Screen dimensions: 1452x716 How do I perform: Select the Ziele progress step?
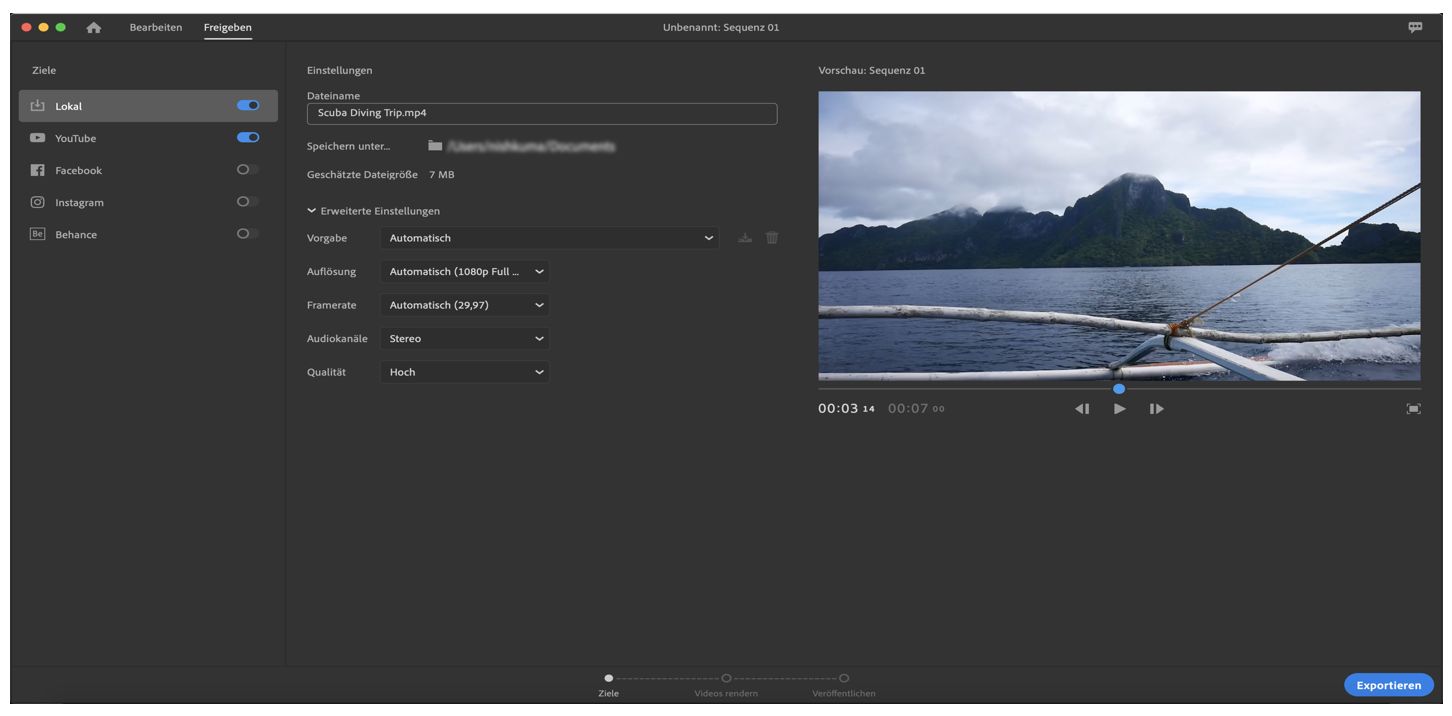tap(609, 686)
